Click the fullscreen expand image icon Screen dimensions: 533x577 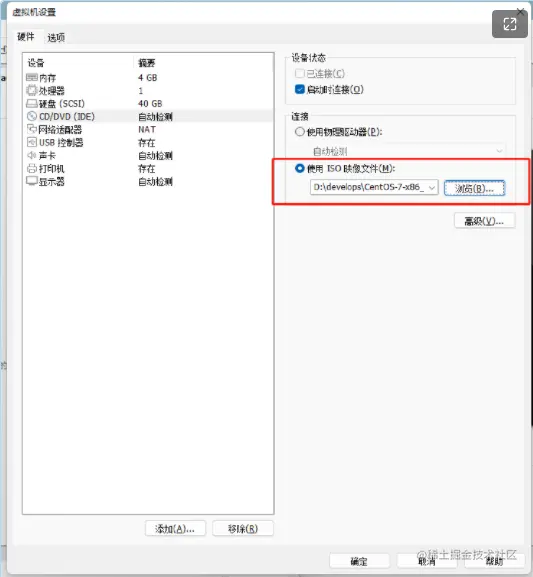510,24
